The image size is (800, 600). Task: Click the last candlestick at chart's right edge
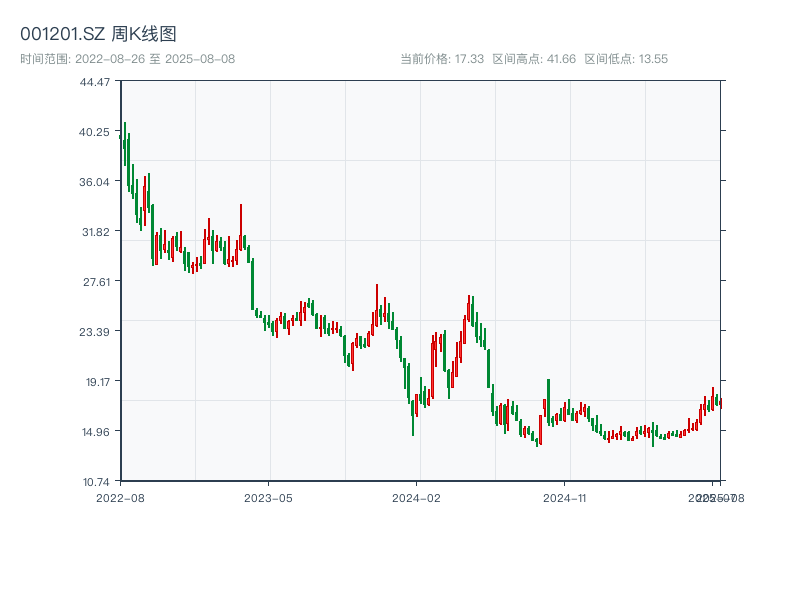(x=720, y=403)
